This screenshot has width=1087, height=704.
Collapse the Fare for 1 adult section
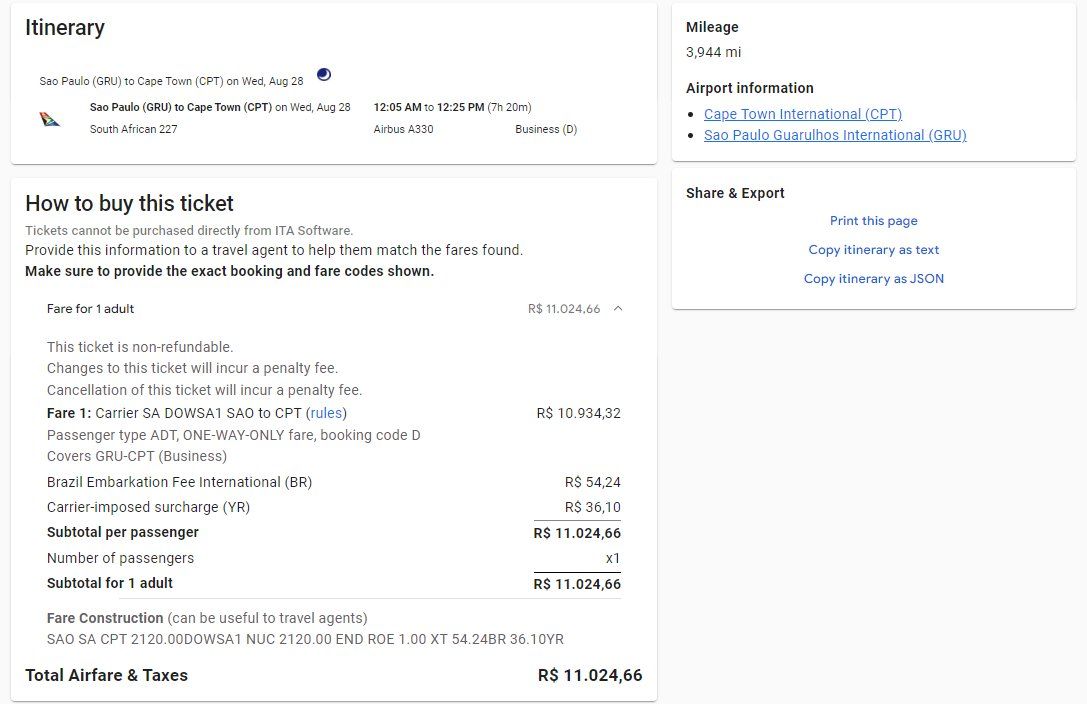point(618,309)
